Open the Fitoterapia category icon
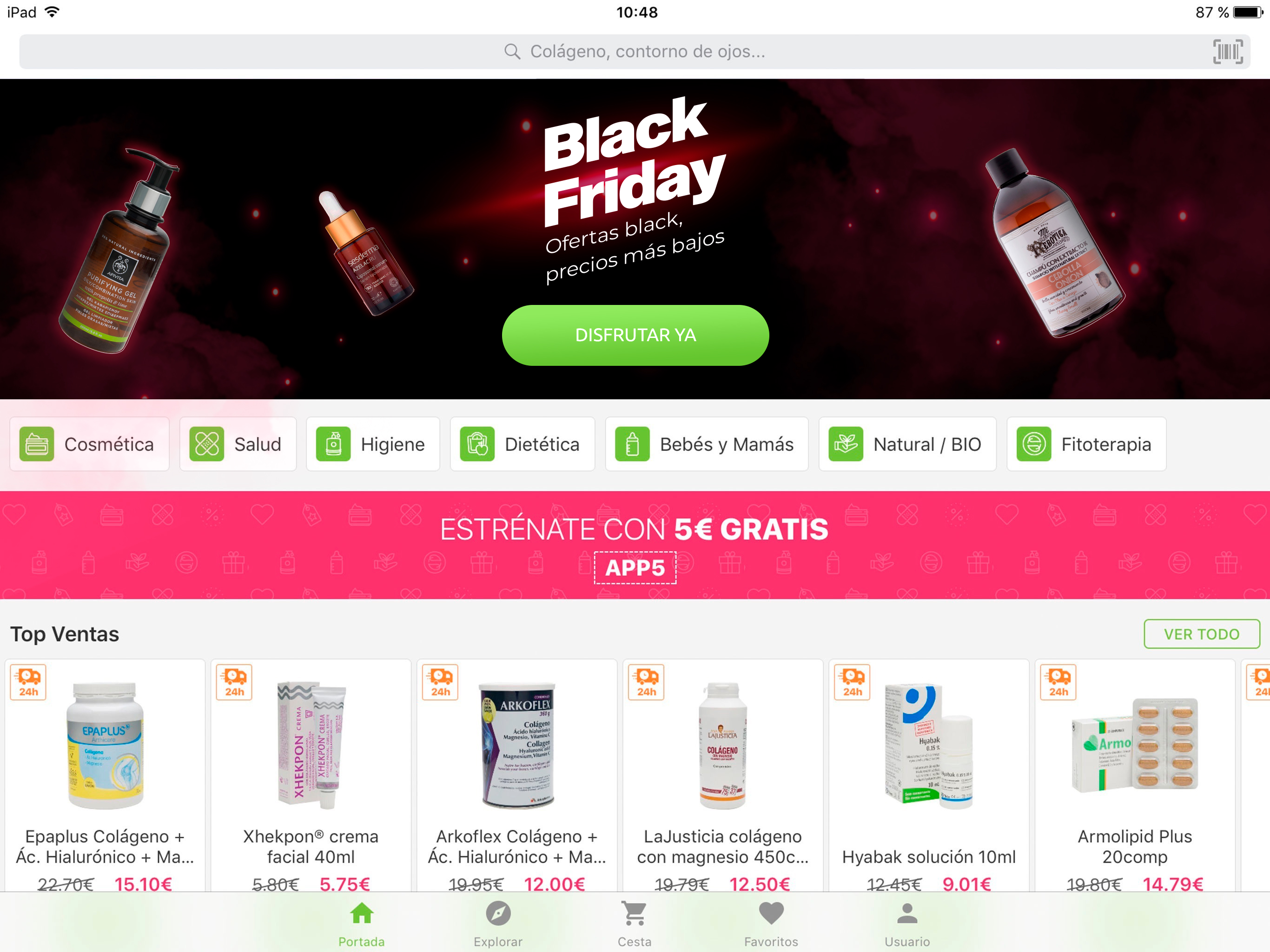Image resolution: width=1270 pixels, height=952 pixels. point(1033,444)
